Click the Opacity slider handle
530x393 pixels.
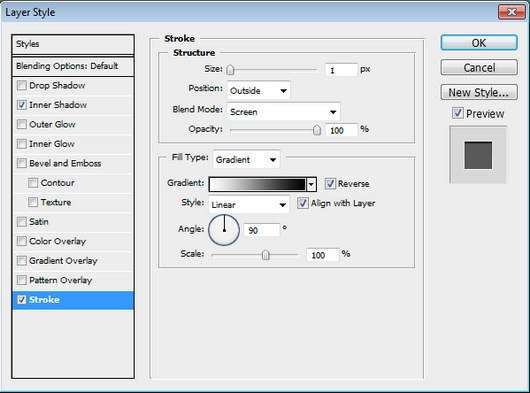click(317, 130)
